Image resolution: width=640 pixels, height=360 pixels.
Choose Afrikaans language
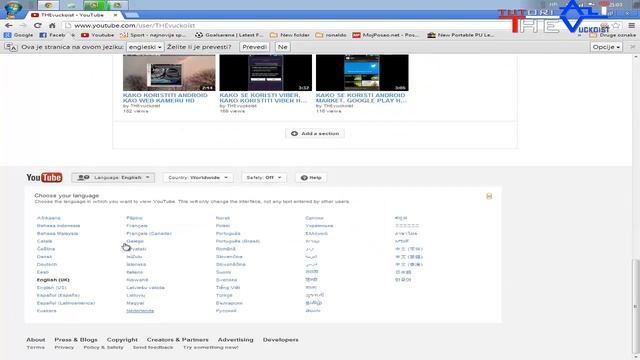(x=49, y=218)
